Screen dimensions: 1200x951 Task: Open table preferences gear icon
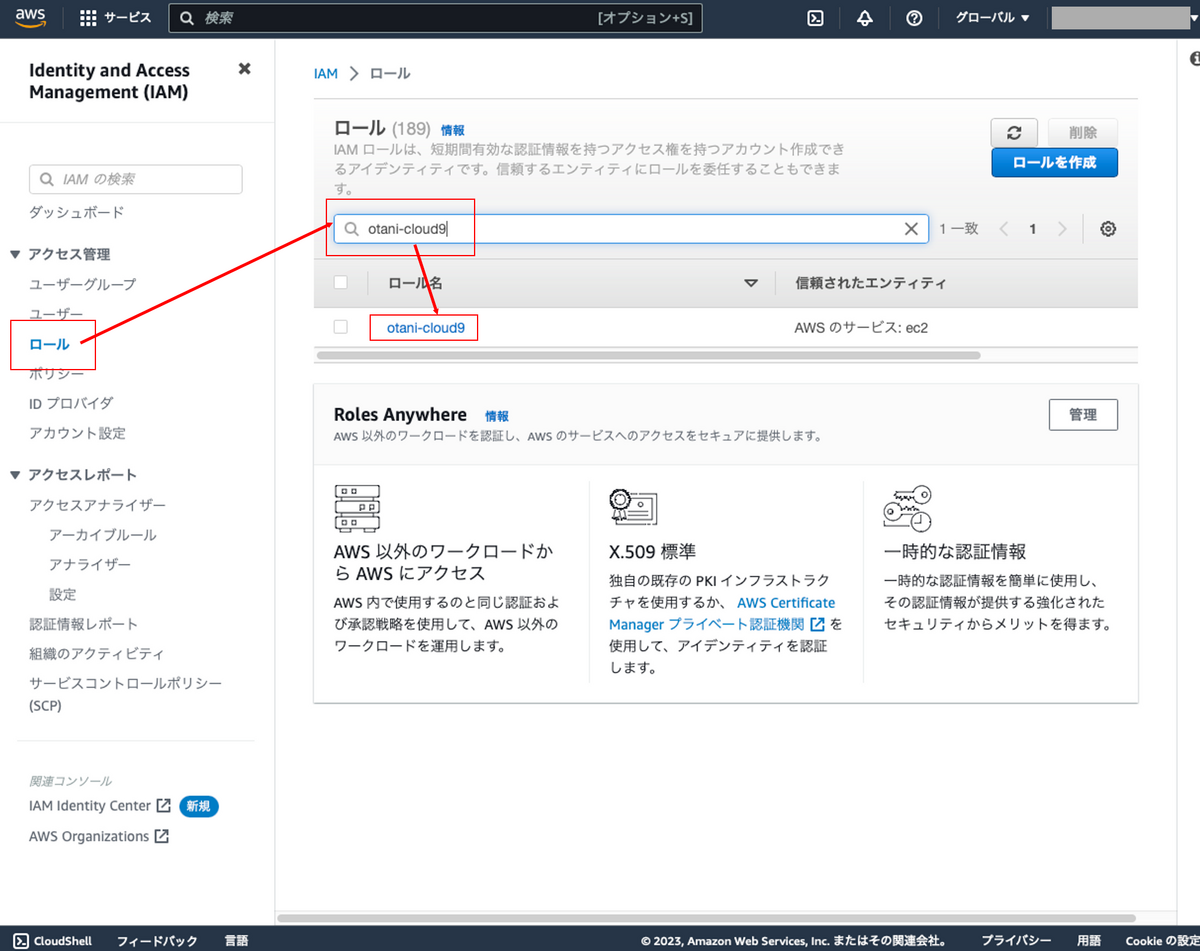click(x=1108, y=229)
